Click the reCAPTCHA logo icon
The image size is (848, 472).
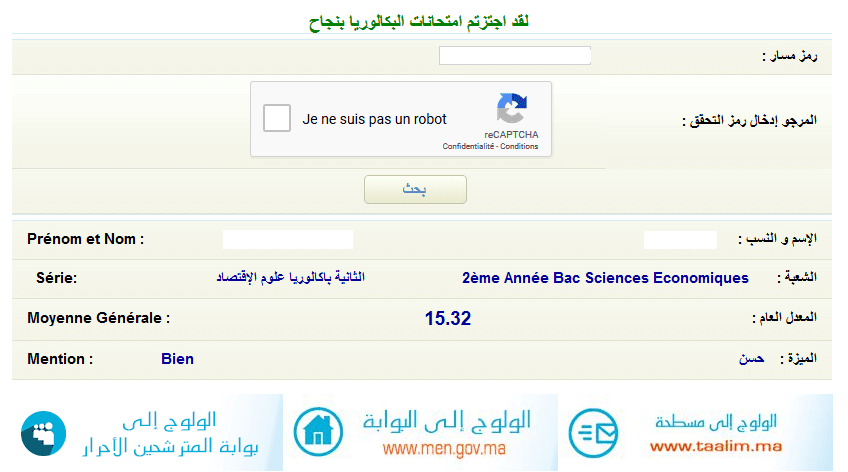[511, 108]
